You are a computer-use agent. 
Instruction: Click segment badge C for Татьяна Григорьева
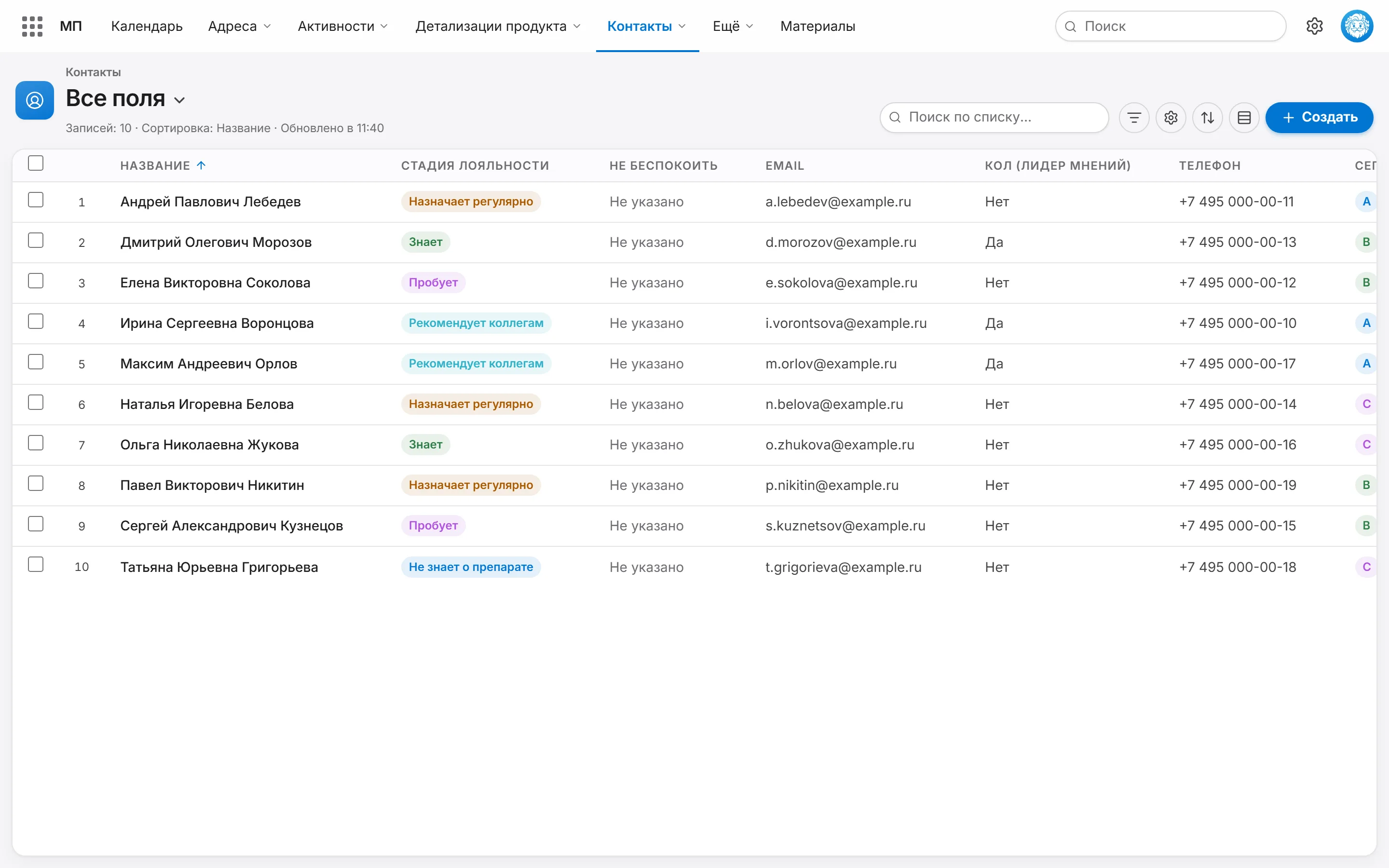tap(1366, 567)
